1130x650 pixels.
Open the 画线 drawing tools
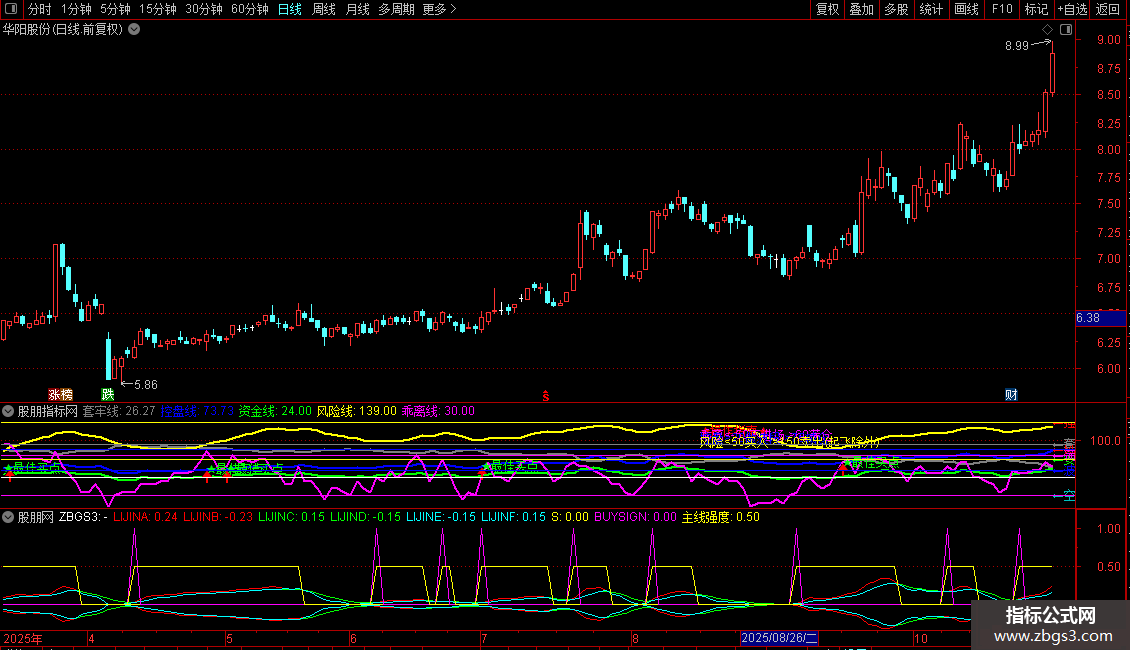[966, 10]
